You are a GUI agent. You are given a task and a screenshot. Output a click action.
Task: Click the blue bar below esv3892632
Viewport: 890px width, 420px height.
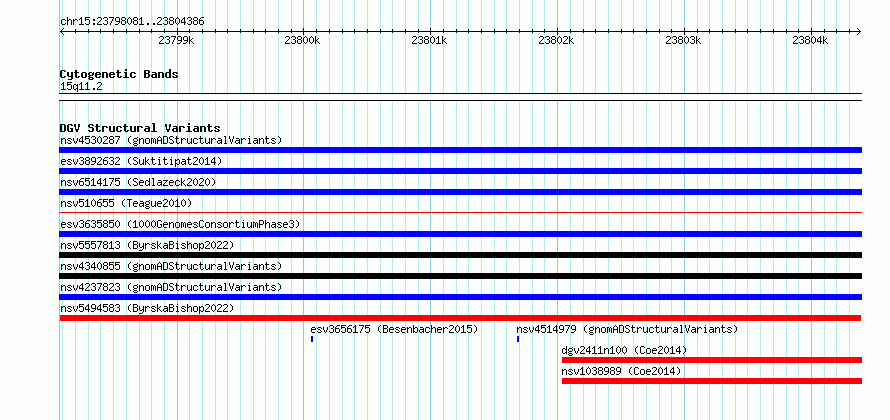pos(461,171)
